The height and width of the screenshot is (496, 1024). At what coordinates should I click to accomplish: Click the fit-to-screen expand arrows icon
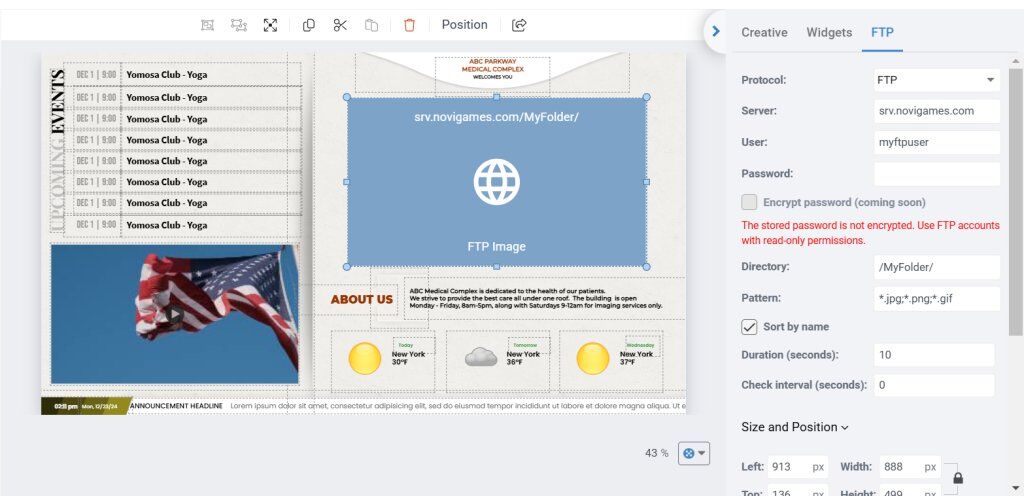pyautogui.click(x=270, y=25)
